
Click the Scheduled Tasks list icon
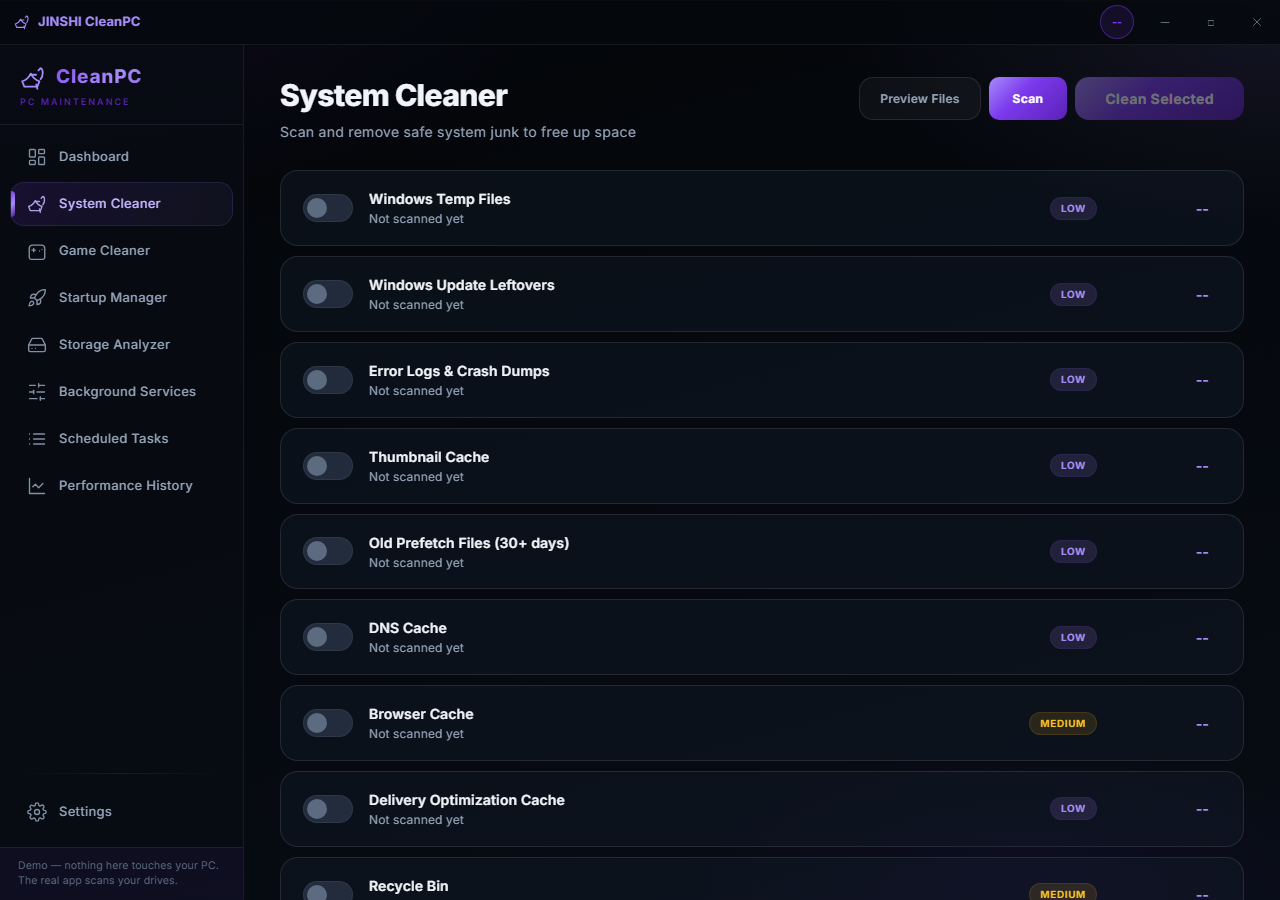(x=37, y=439)
